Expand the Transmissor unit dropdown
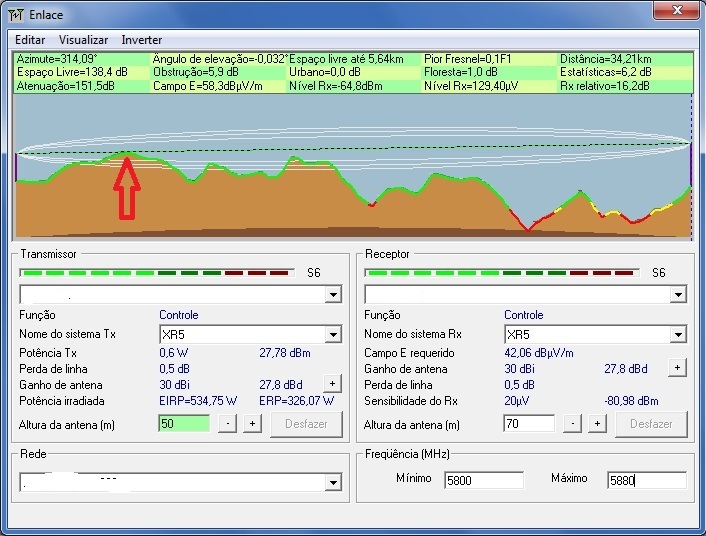This screenshot has width=706, height=536. (333, 295)
